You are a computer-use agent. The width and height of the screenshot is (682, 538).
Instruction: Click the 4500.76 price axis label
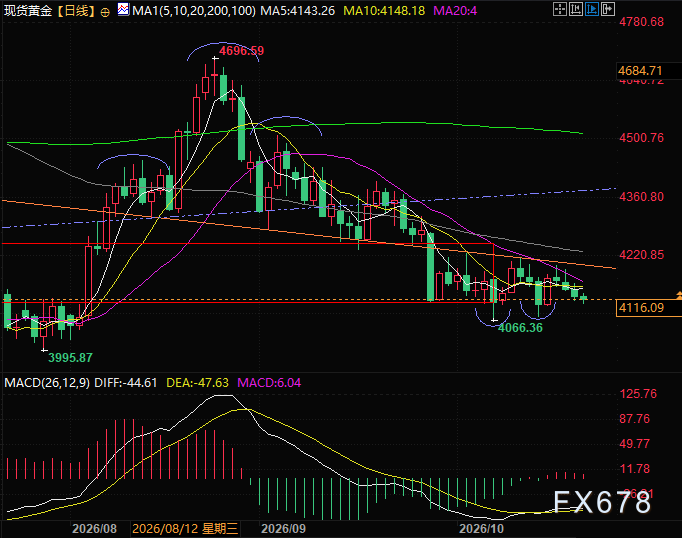642,138
